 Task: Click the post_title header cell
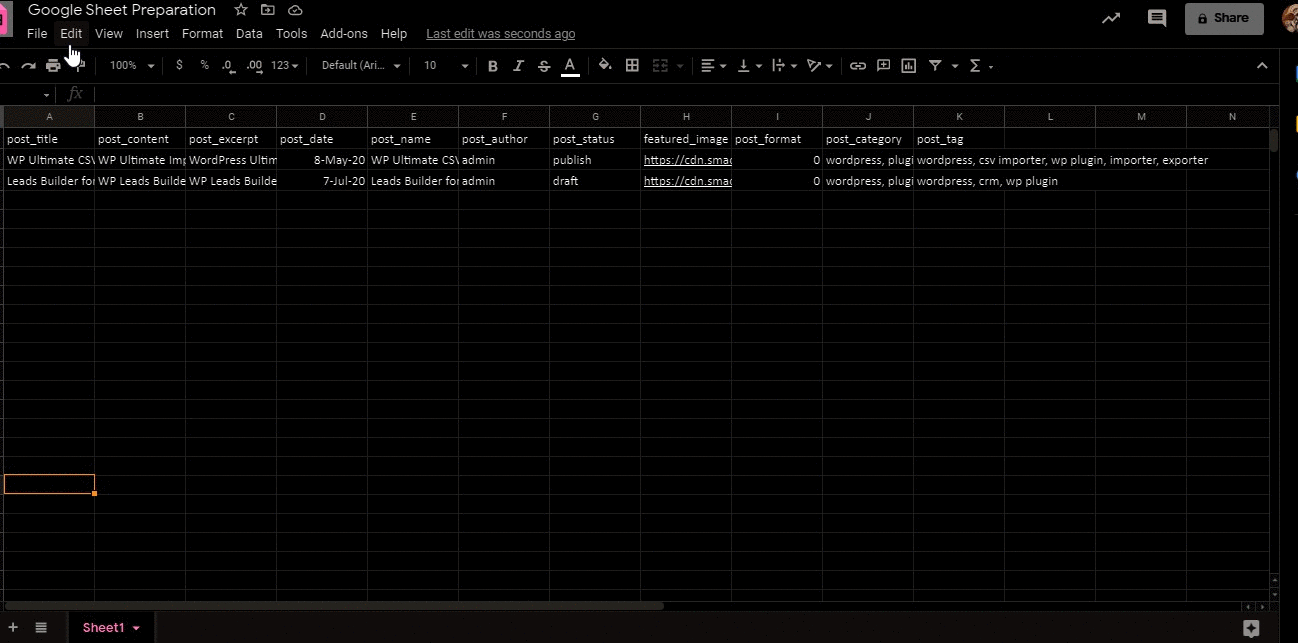(49, 139)
